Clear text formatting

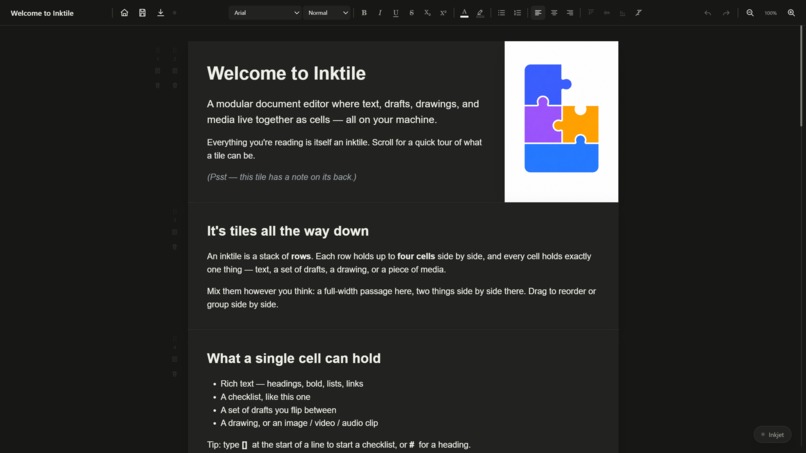pyautogui.click(x=638, y=13)
